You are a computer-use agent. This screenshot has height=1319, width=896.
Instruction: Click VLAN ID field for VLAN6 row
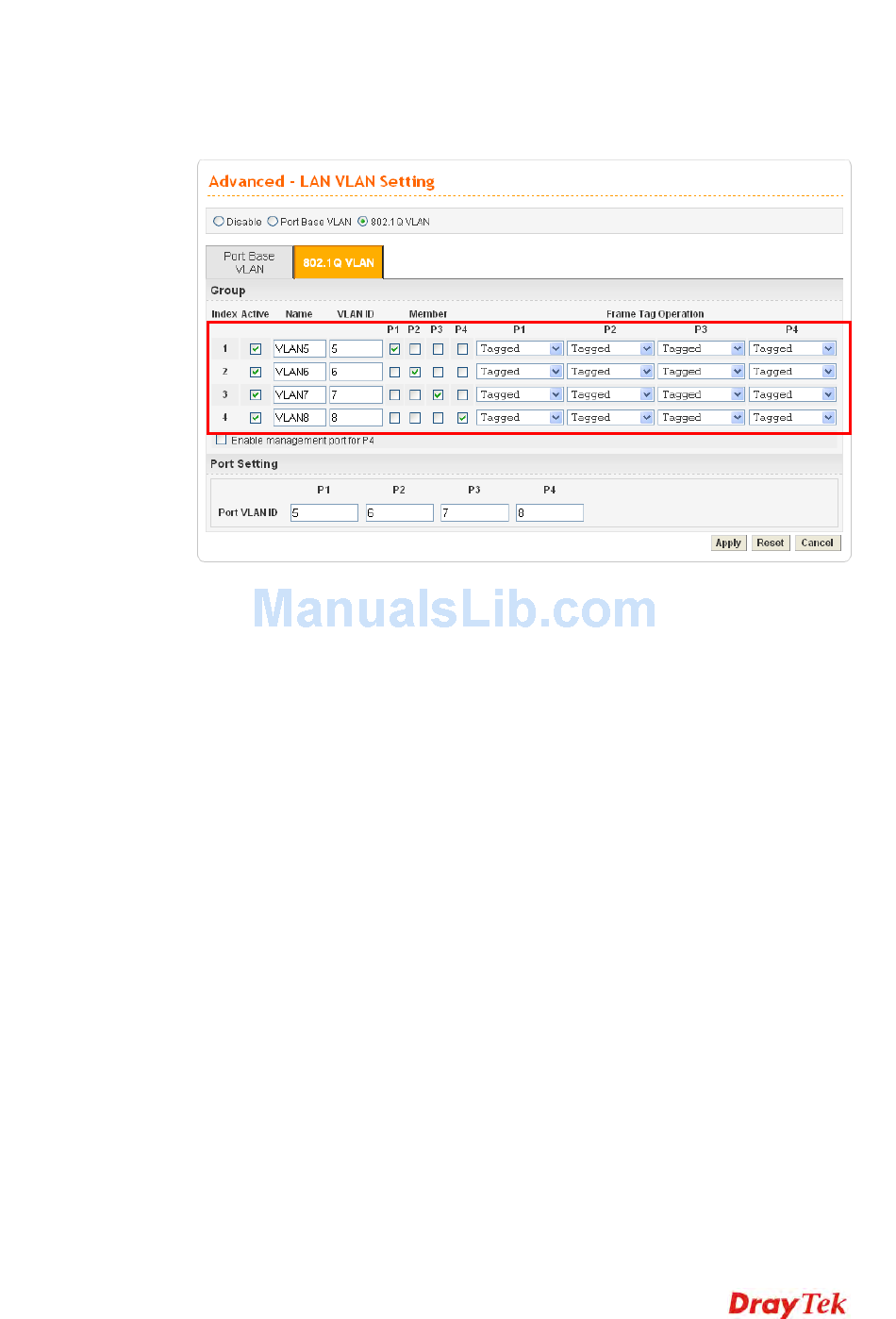click(x=356, y=372)
